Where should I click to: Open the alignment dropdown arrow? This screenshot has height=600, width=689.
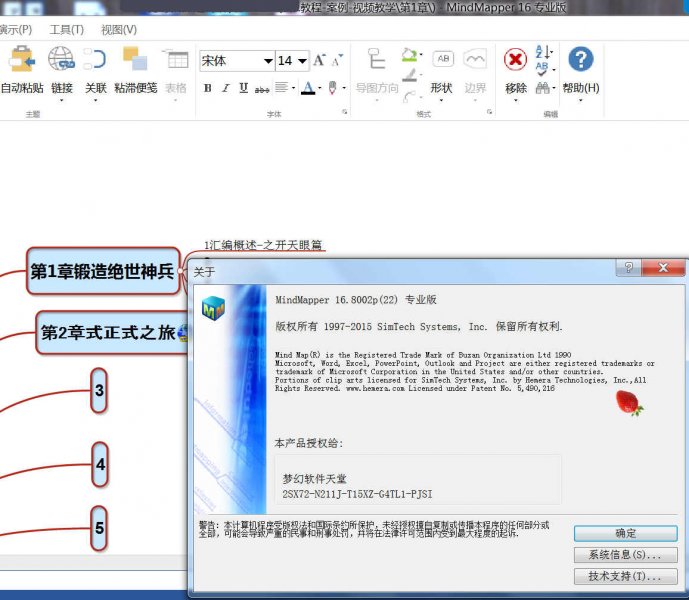(293, 88)
